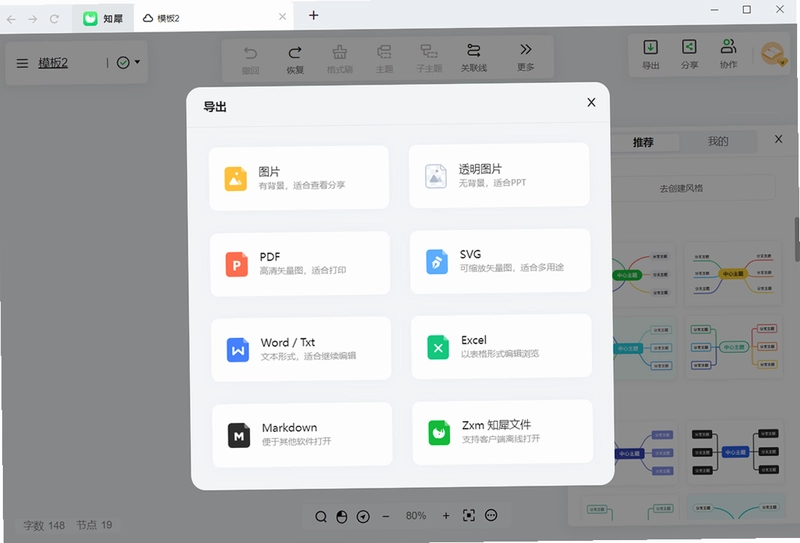
Task: Select the green center-topic style thumbnail
Action: click(x=642, y=275)
